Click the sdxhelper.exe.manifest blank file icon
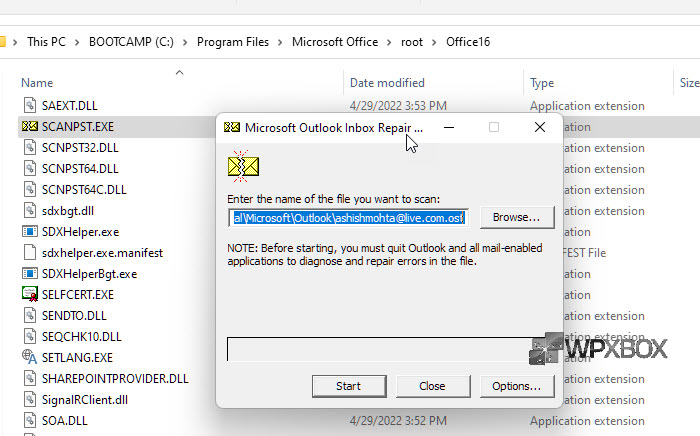The height and width of the screenshot is (436, 700). [x=29, y=252]
